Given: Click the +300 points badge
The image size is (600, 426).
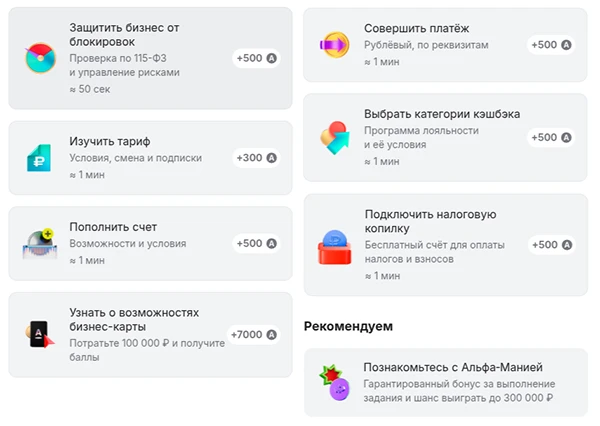Looking at the screenshot, I should pos(256,158).
